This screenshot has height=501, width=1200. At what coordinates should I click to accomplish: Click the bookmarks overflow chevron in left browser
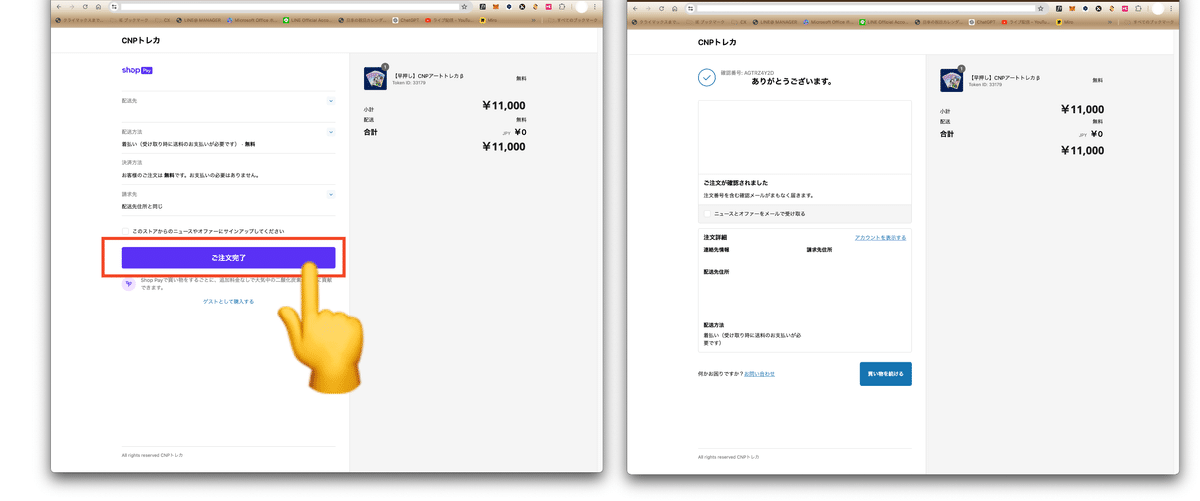coord(533,20)
